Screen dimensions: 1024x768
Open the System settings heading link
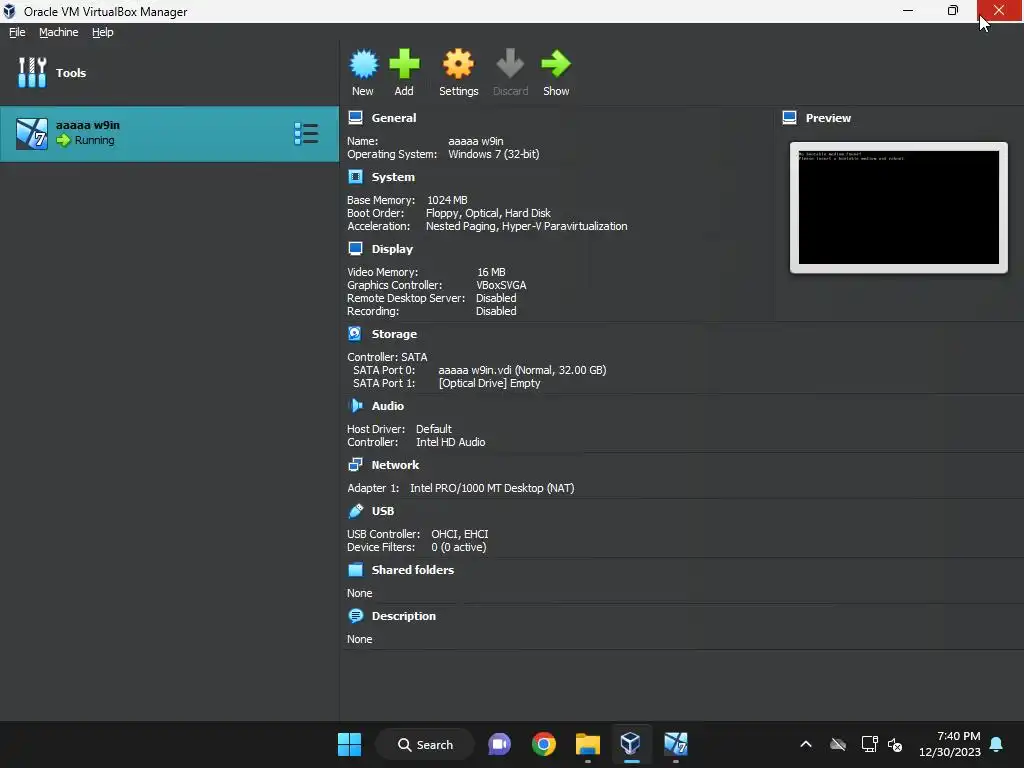[x=393, y=177]
